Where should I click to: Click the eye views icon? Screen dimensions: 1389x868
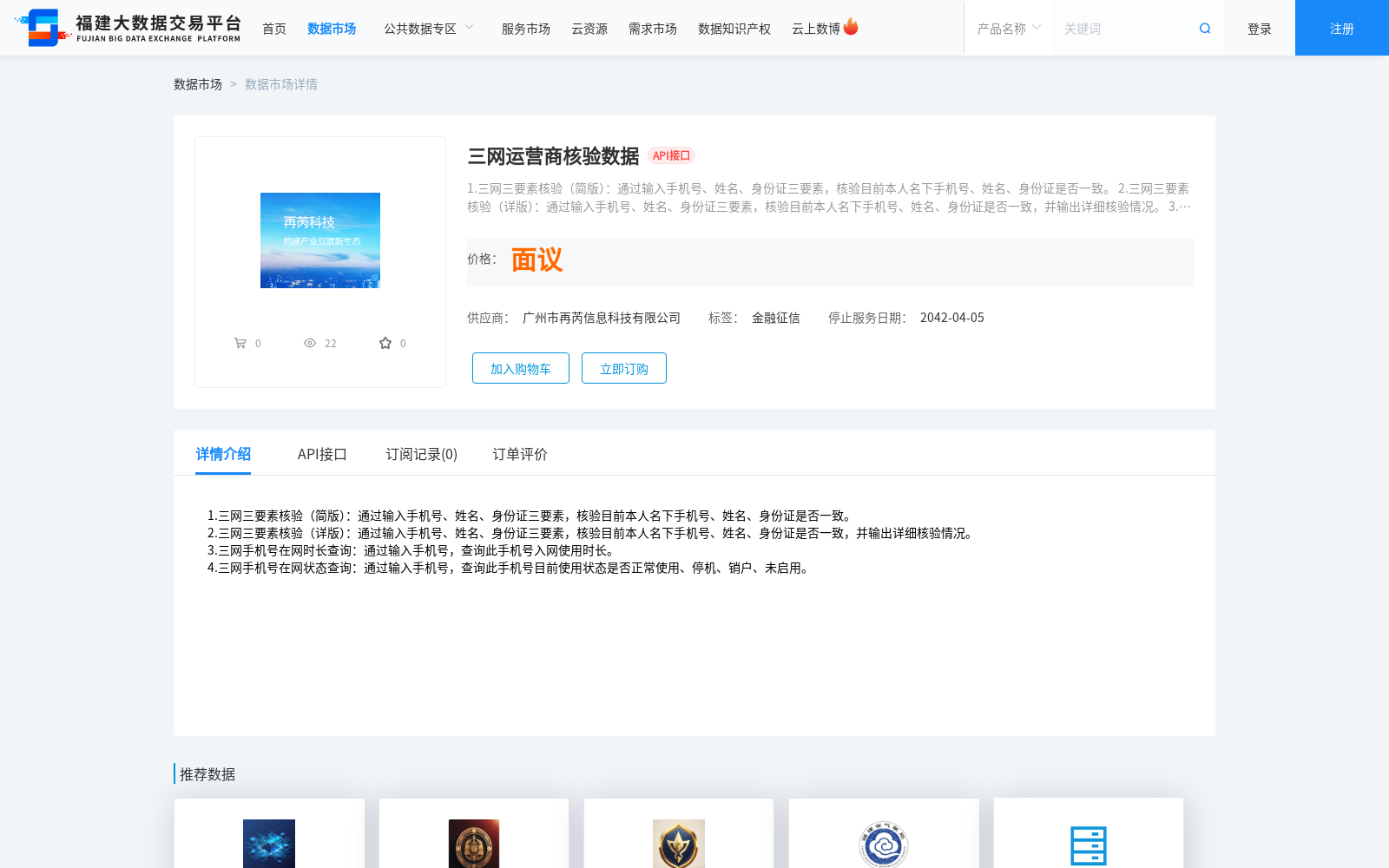tap(310, 343)
